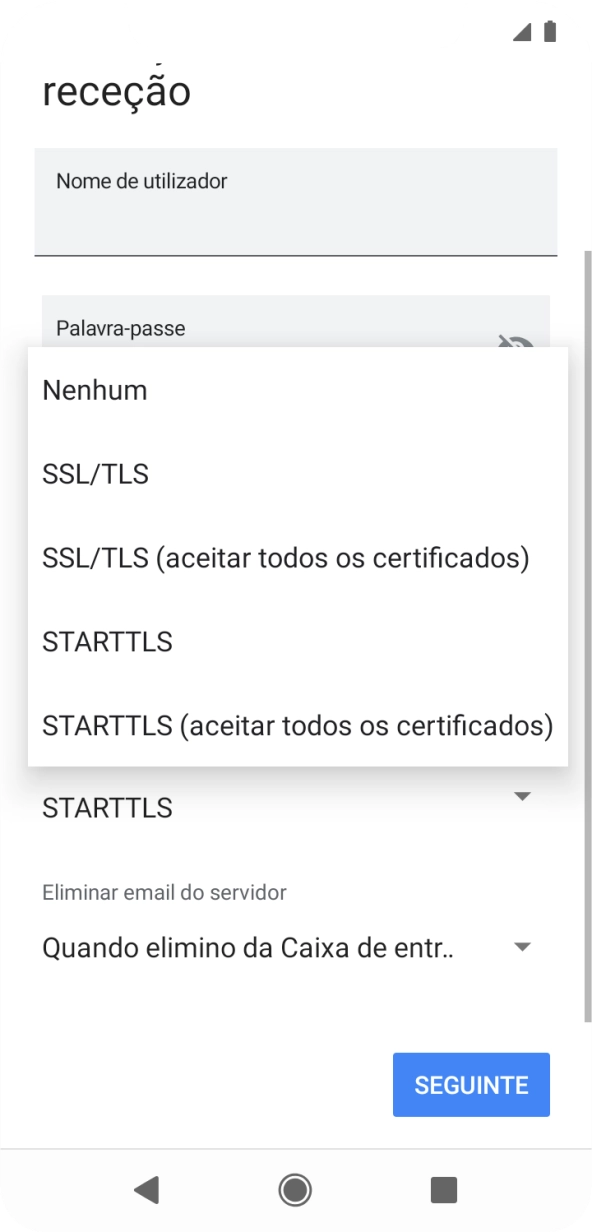Choose STARTTLS aceitar todos os certificados

coord(297,726)
